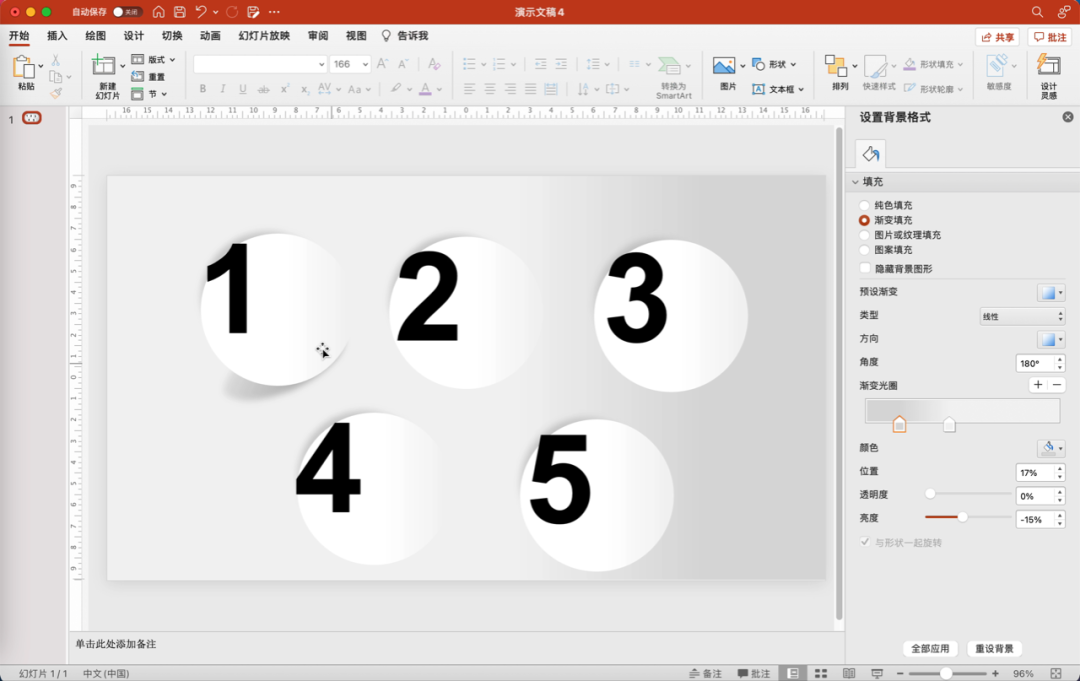Click the Increase font size icon
Screen dimensions: 1080x681
point(383,64)
